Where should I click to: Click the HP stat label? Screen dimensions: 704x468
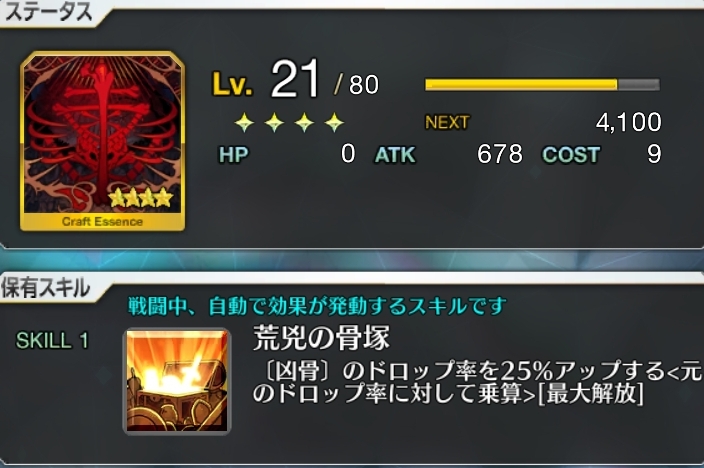pyautogui.click(x=233, y=155)
